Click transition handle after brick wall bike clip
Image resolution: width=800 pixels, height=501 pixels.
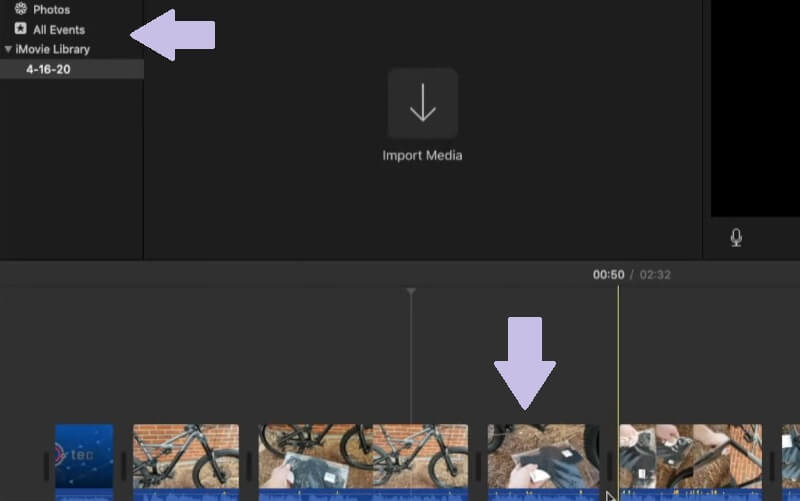(249, 466)
